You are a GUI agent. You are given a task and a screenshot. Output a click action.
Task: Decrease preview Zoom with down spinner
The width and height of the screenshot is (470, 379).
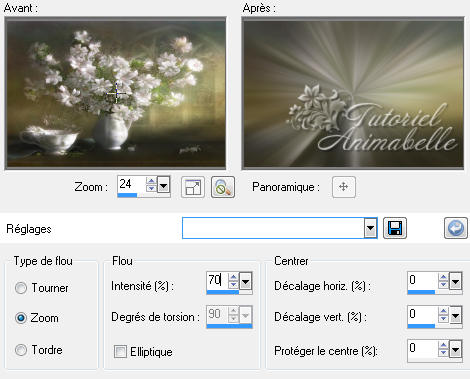151,188
